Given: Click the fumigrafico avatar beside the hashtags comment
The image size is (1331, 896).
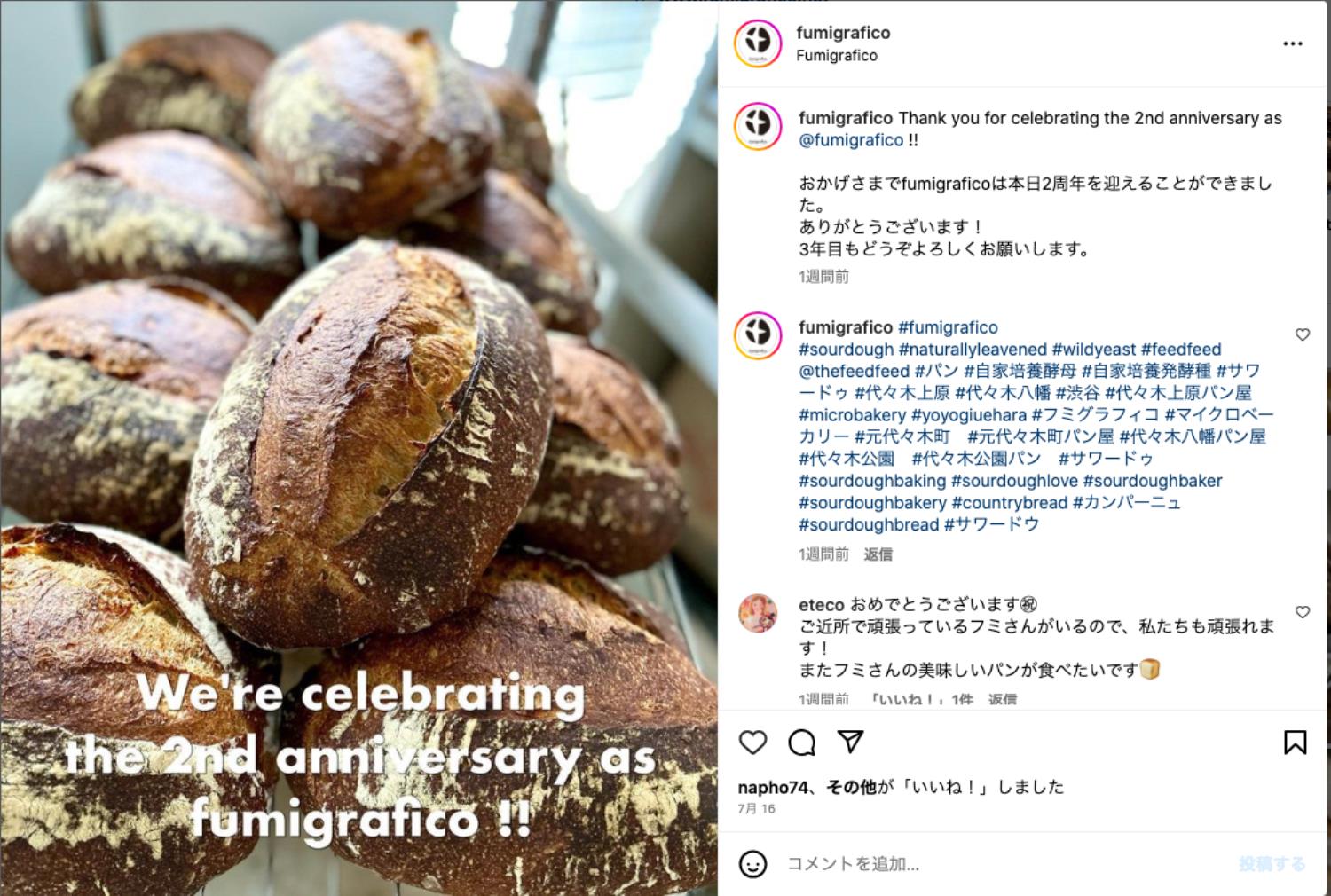Looking at the screenshot, I should pyautogui.click(x=758, y=336).
